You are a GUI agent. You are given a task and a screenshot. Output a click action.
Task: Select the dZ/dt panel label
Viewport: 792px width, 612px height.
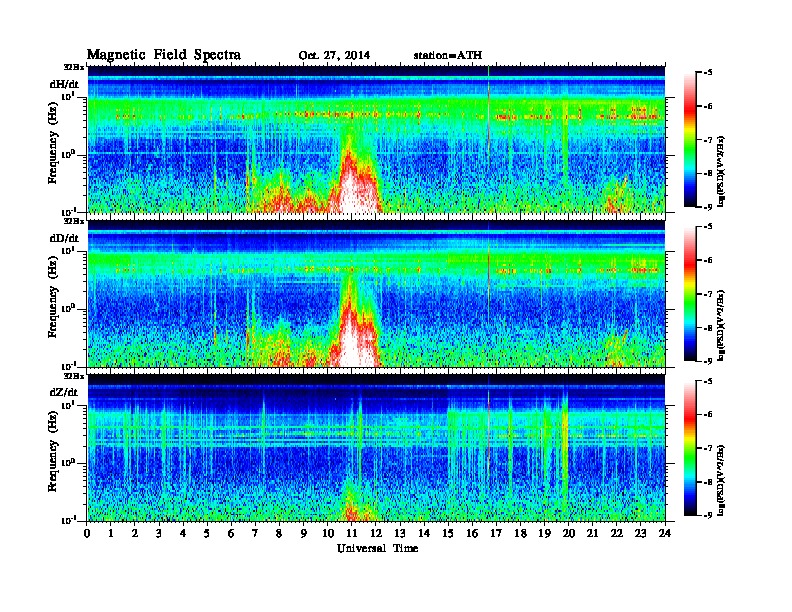64,392
